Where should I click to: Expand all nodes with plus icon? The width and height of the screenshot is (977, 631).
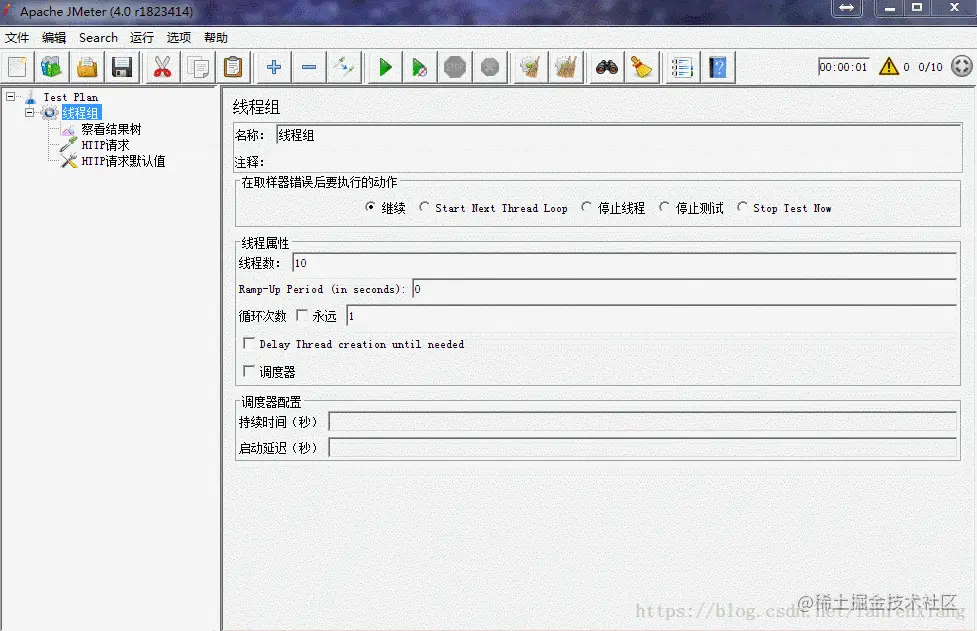(274, 67)
